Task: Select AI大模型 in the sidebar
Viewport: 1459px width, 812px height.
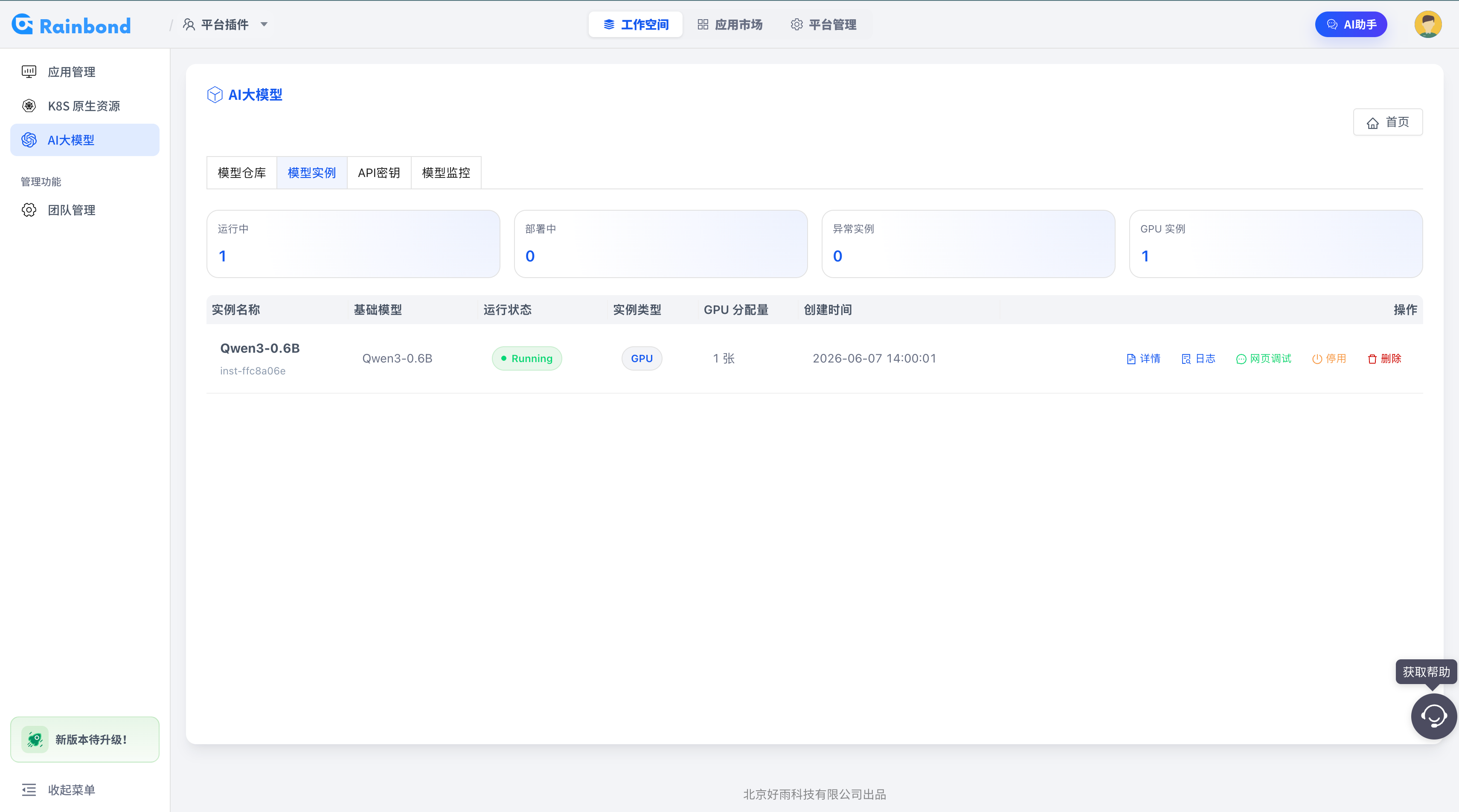Action: pos(85,140)
